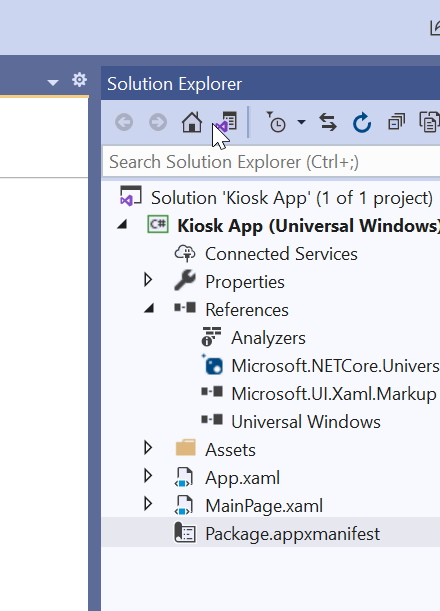Click the gear settings icon in left panel

click(80, 80)
